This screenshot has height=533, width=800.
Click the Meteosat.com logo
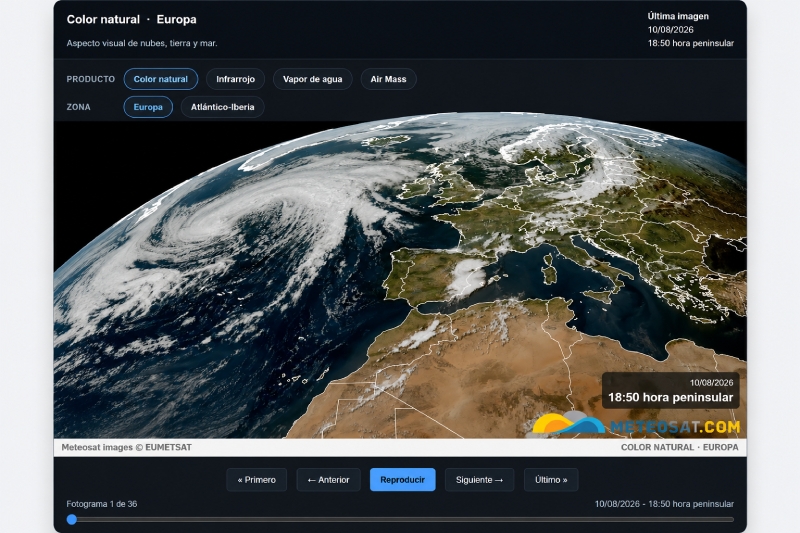636,424
